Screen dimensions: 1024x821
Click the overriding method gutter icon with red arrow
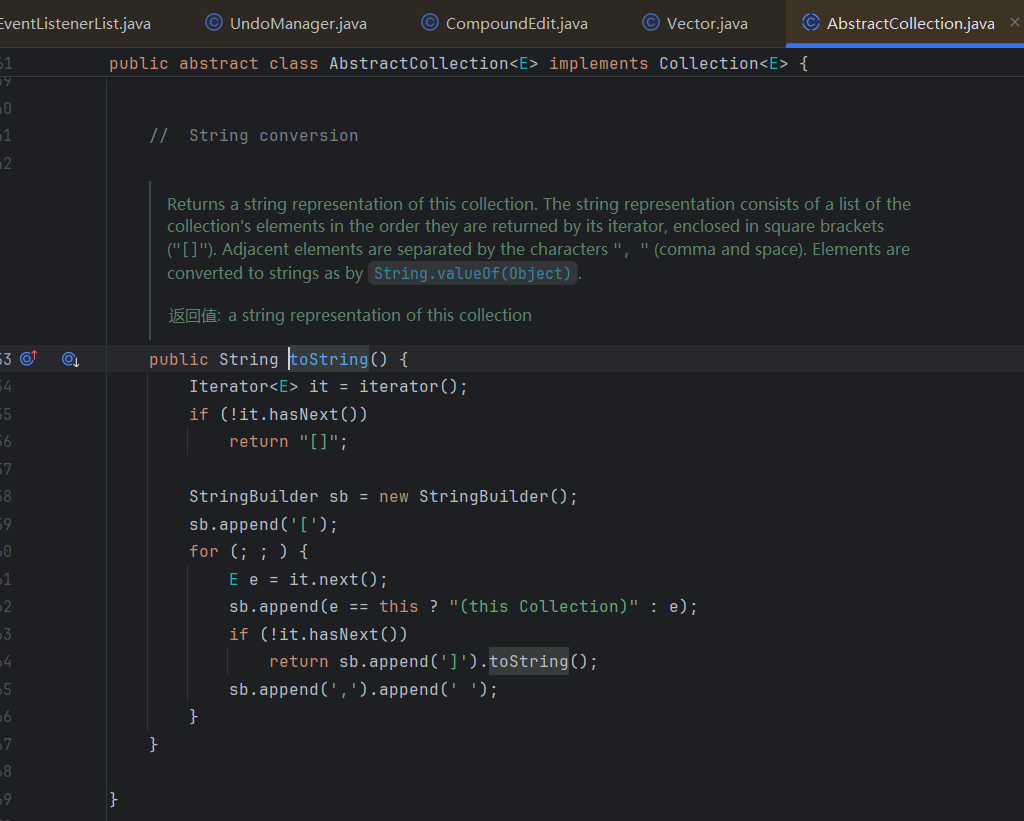[29, 358]
